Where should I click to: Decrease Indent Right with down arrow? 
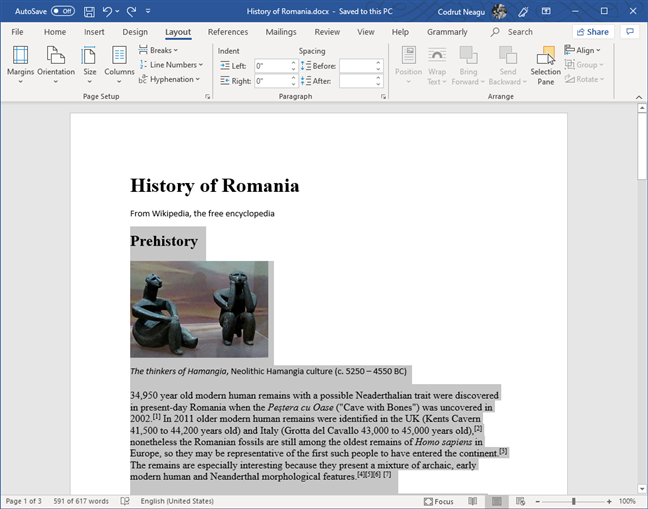(x=293, y=84)
